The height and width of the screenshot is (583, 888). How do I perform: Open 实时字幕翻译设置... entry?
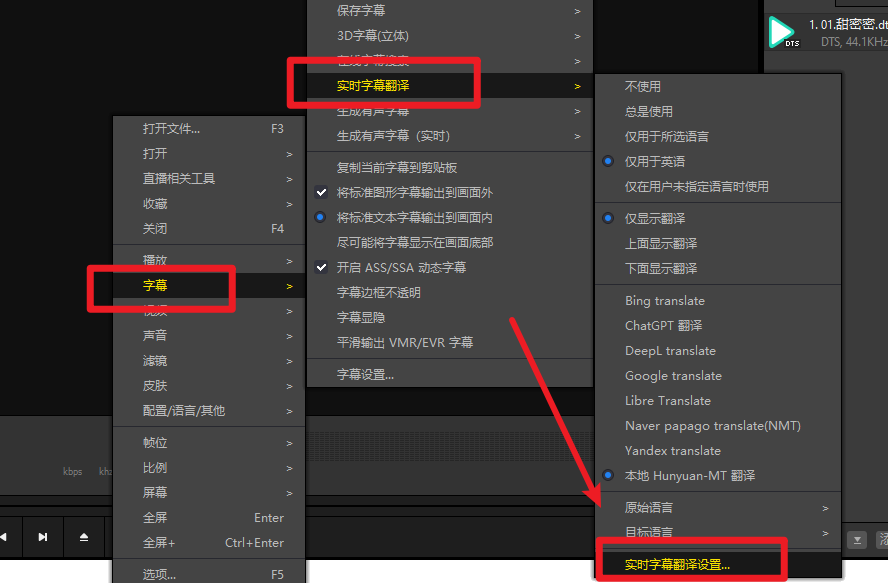718,564
